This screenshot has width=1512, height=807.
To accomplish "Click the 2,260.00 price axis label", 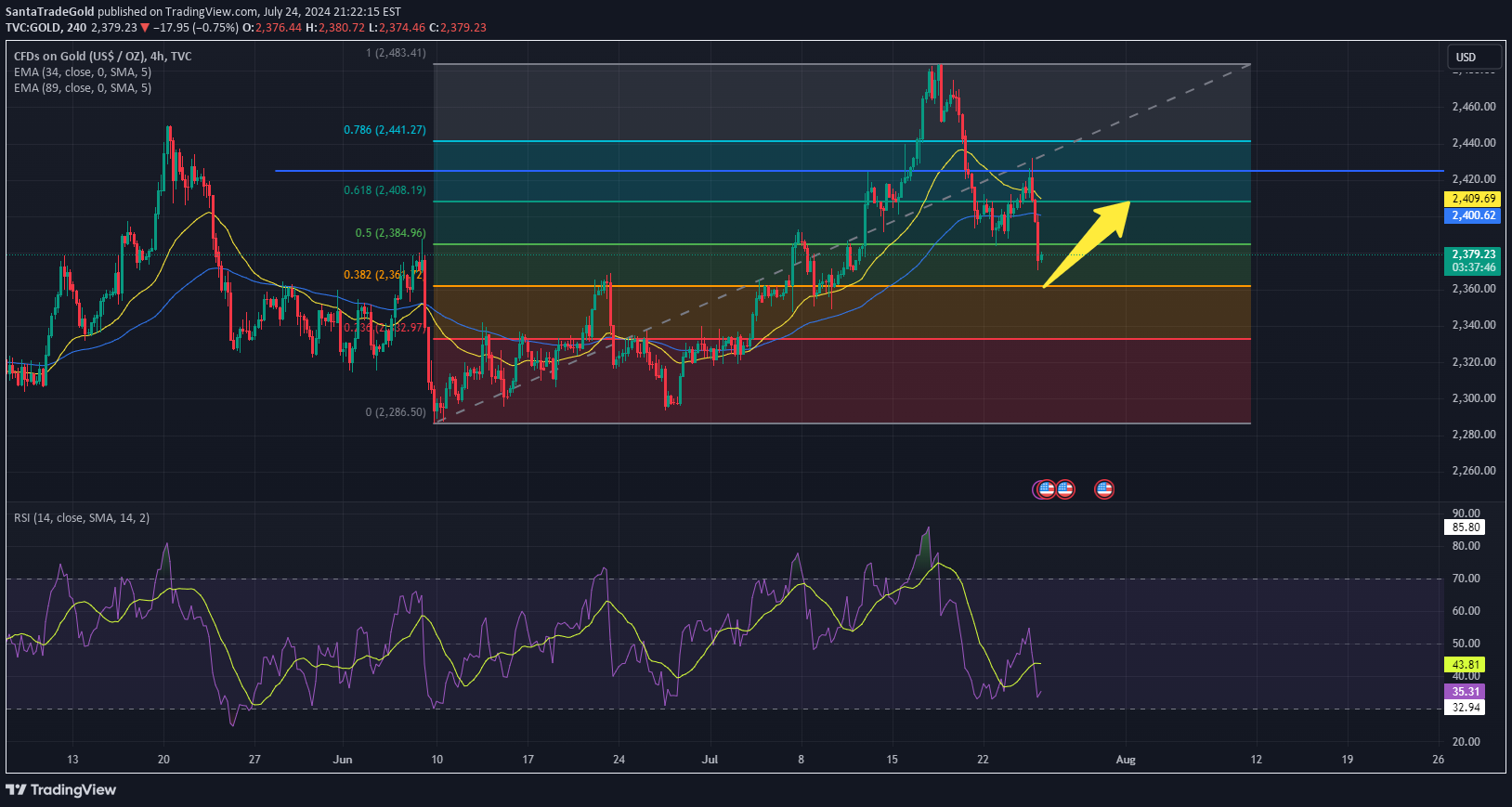I will 1474,471.
